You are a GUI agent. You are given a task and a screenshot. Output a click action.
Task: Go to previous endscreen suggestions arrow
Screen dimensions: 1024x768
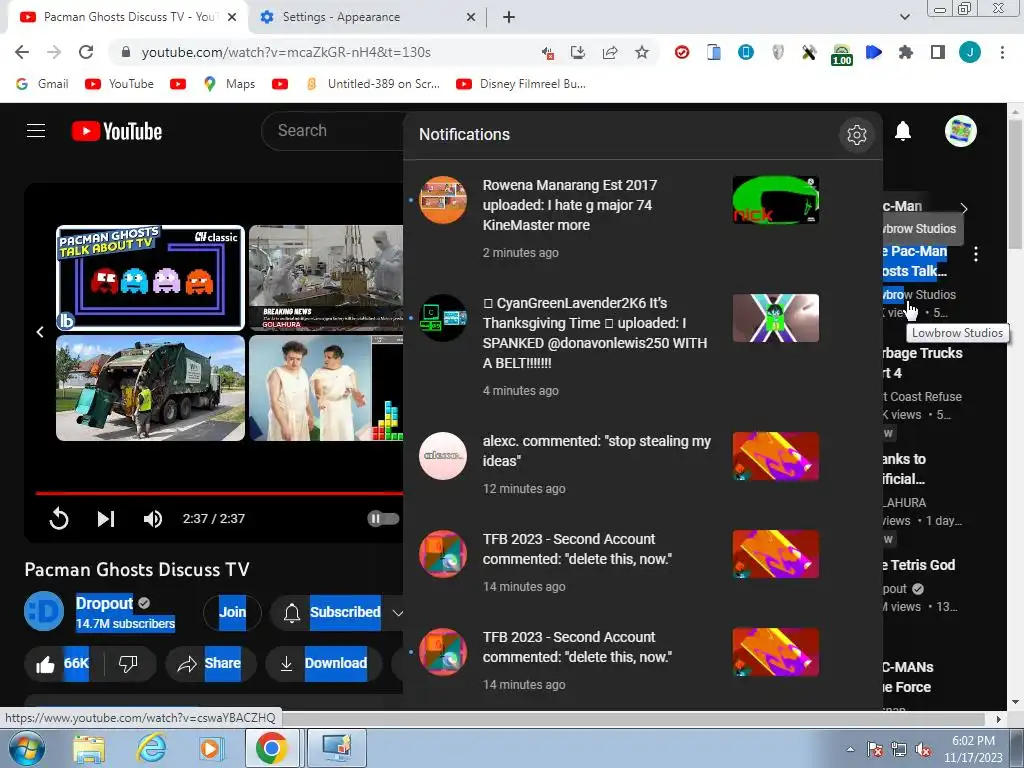point(40,332)
